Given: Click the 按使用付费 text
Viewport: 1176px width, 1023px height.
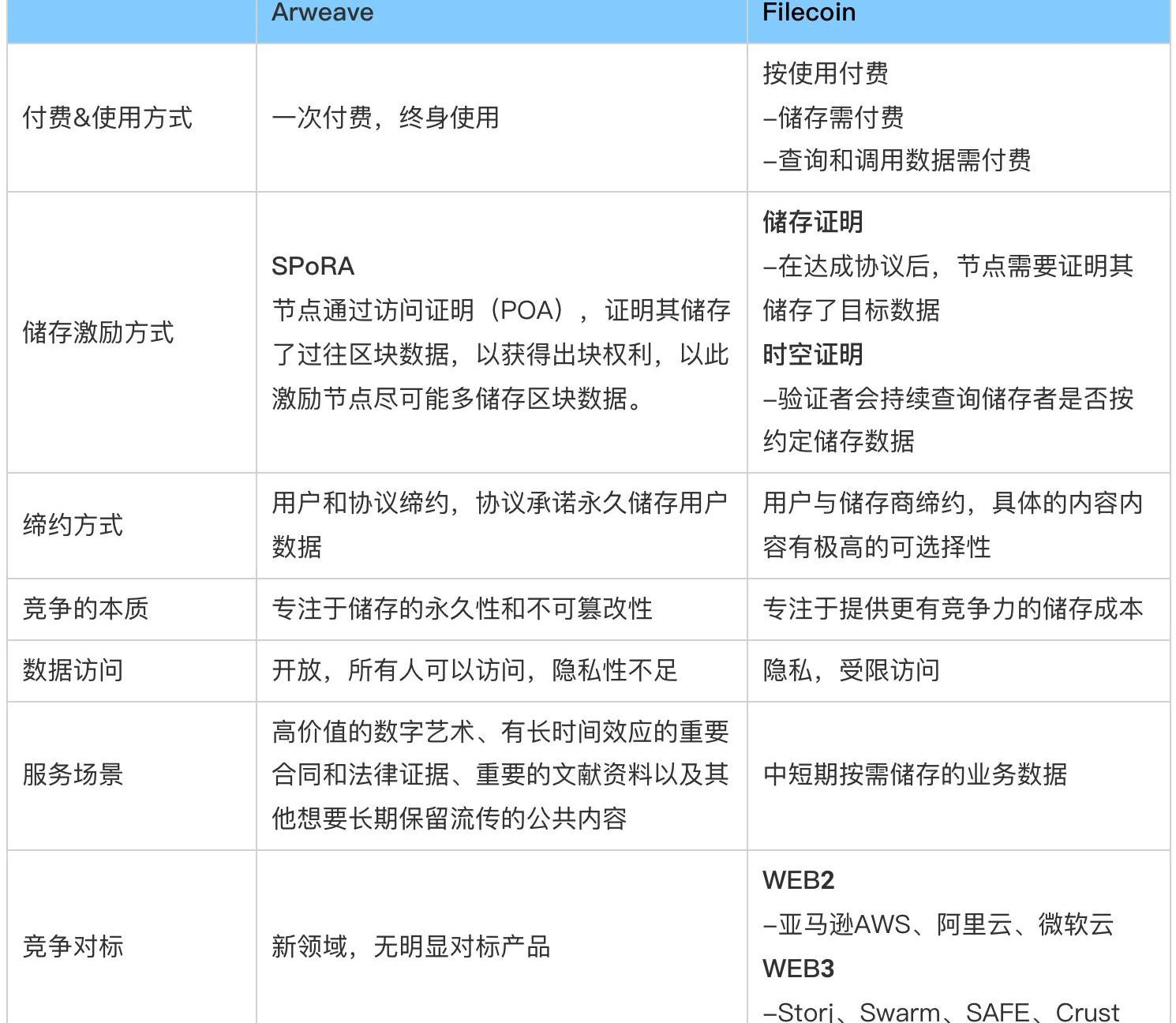Looking at the screenshot, I should pyautogui.click(x=825, y=73).
